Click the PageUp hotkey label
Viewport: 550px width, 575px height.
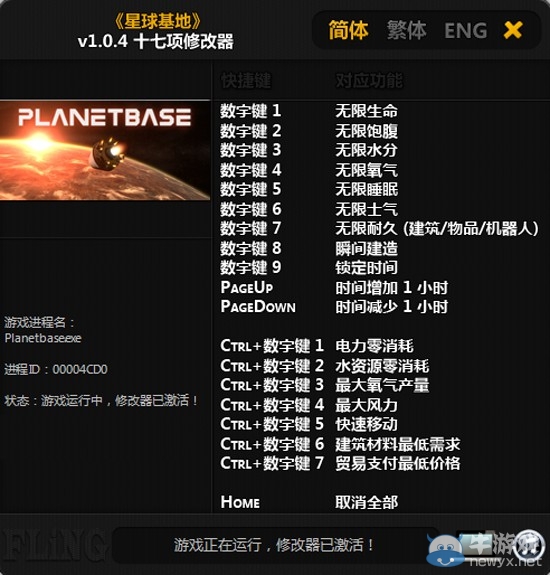click(247, 288)
